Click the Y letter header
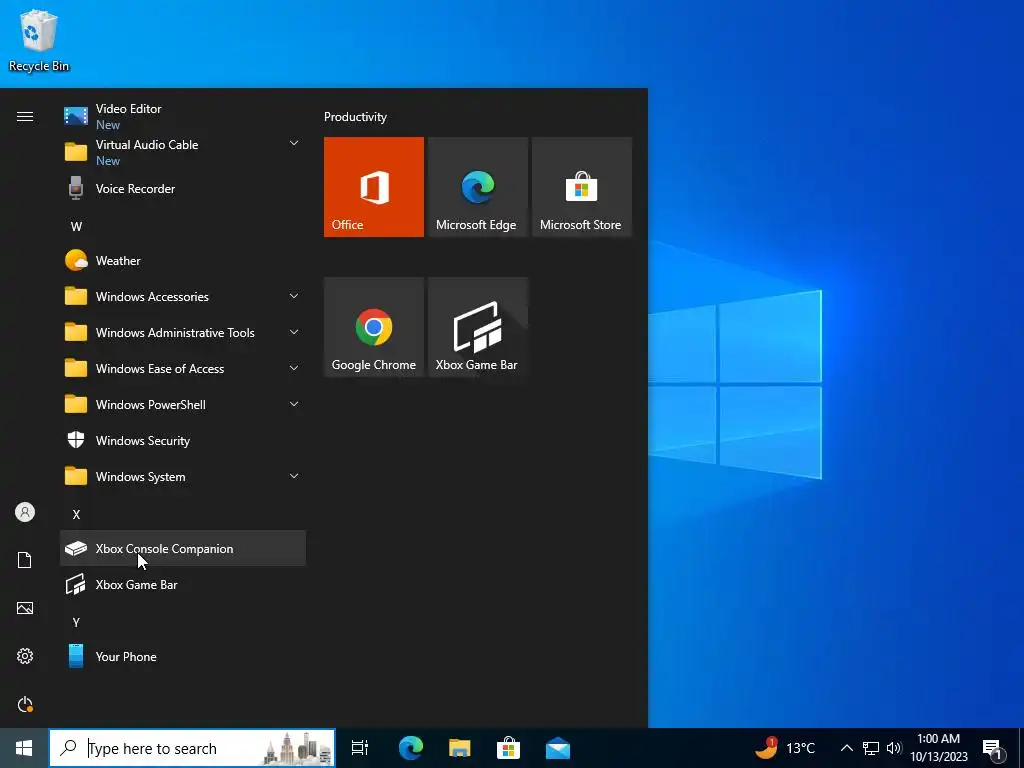This screenshot has height=768, width=1024. tap(76, 622)
